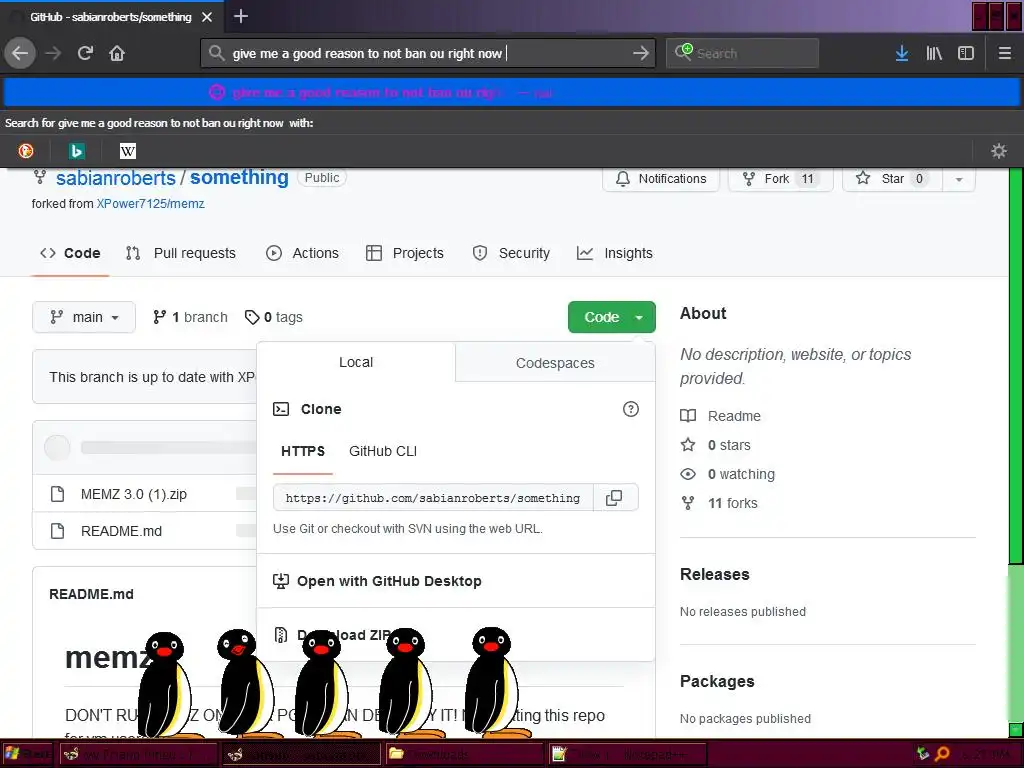Click the something repository name link
This screenshot has height=768, width=1024.
click(239, 178)
